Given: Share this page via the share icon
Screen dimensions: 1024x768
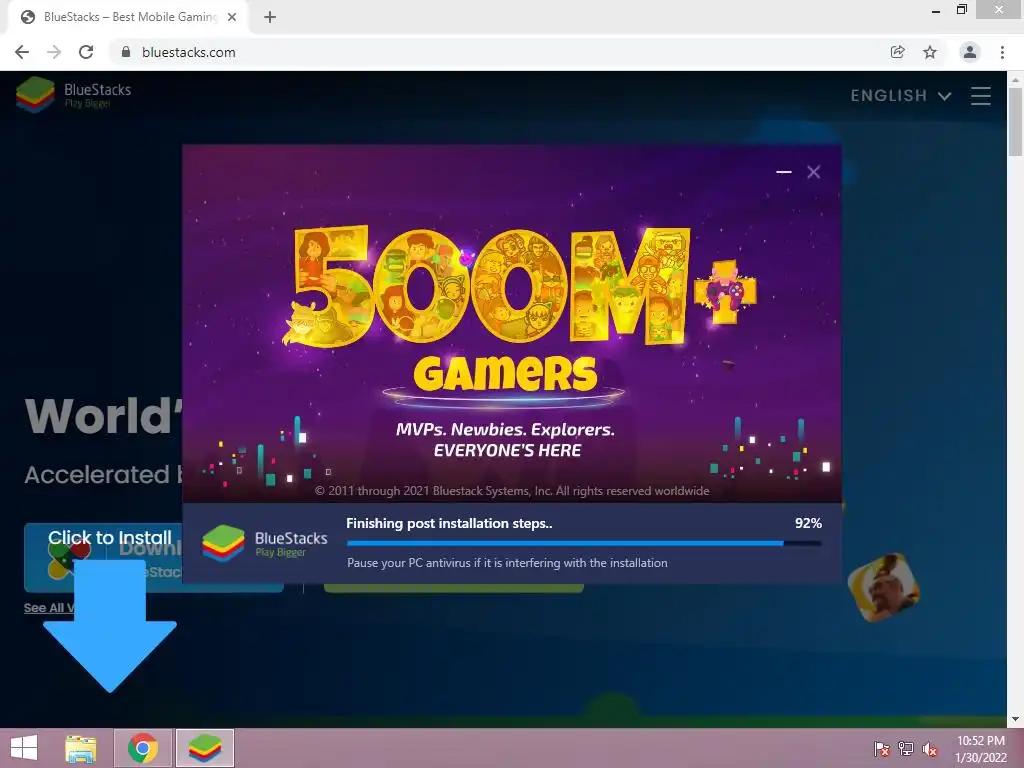Looking at the screenshot, I should click(x=898, y=52).
